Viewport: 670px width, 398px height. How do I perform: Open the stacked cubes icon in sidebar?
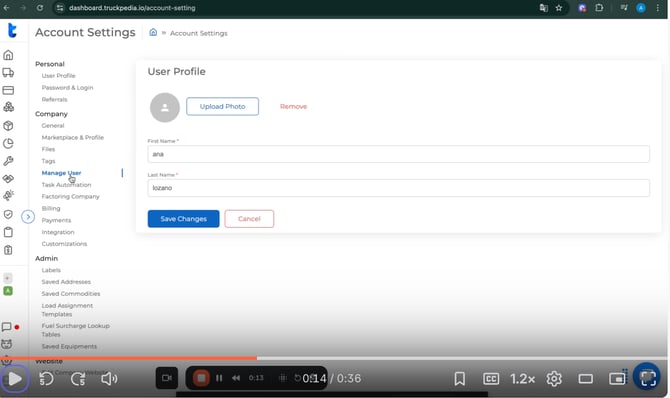[8, 107]
